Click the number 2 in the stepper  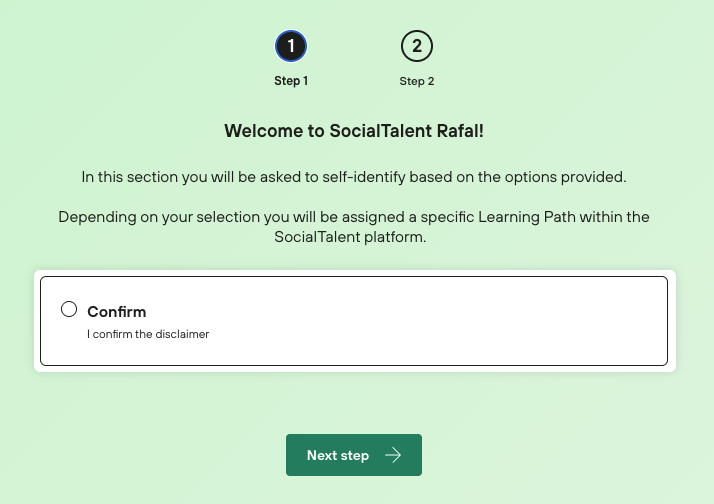[x=417, y=46]
